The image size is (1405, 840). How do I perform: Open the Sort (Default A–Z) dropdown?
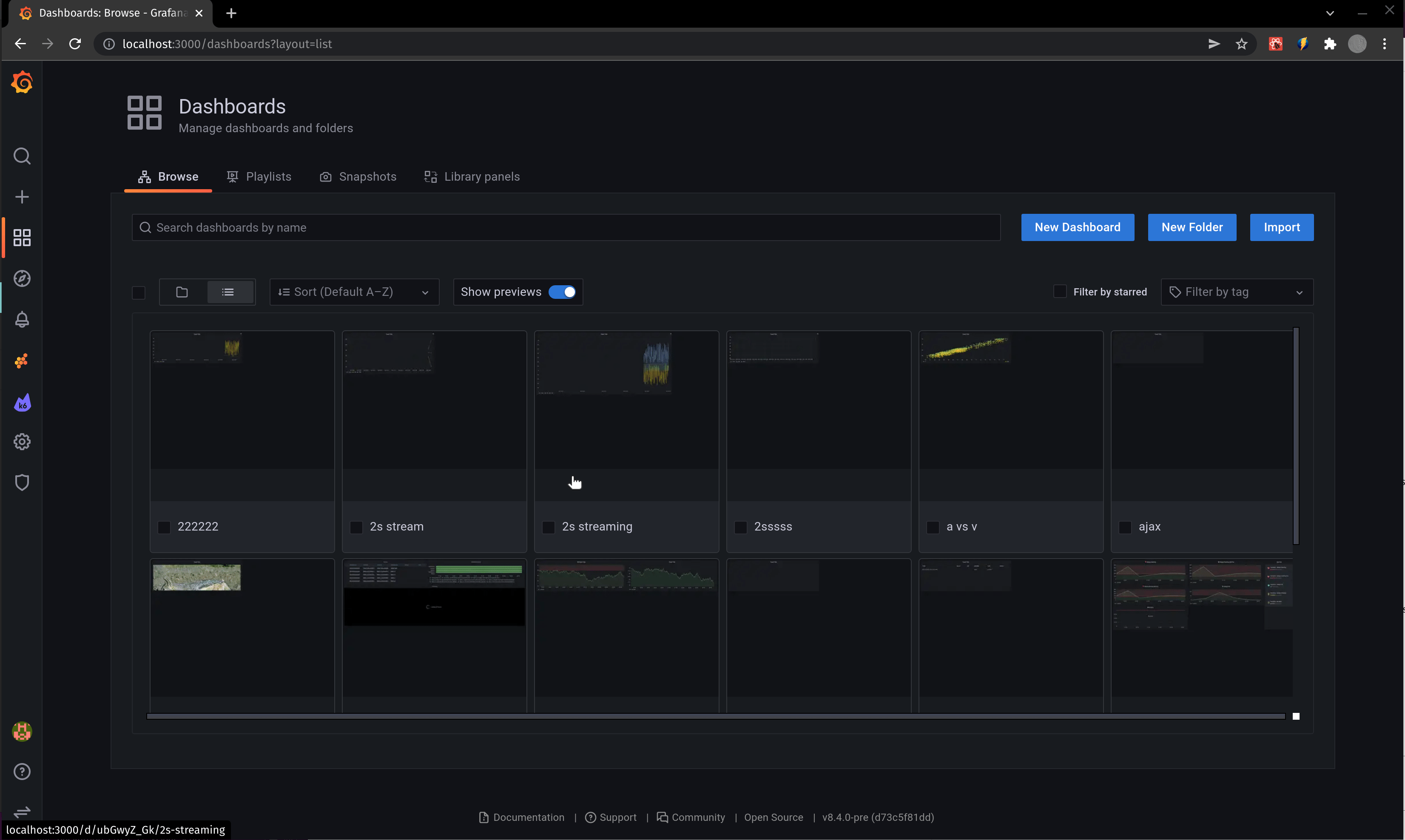point(354,292)
